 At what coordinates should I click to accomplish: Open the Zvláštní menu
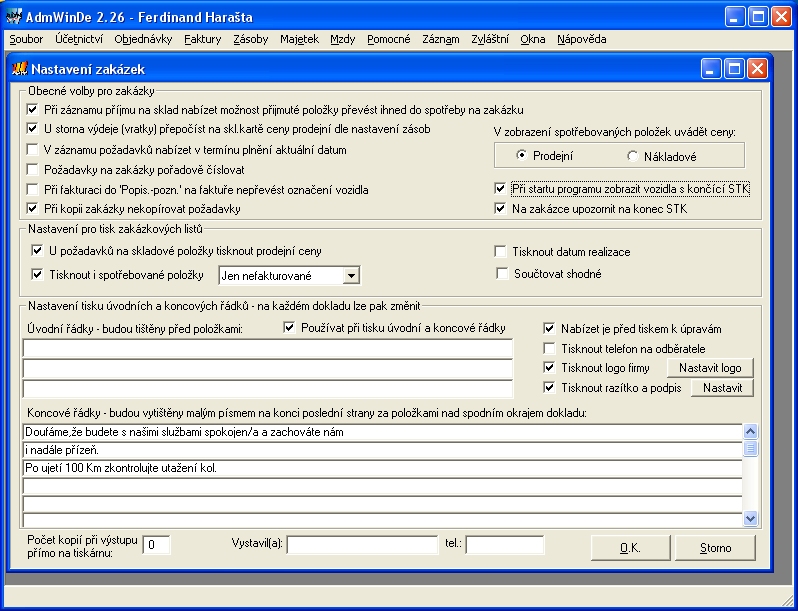click(490, 39)
